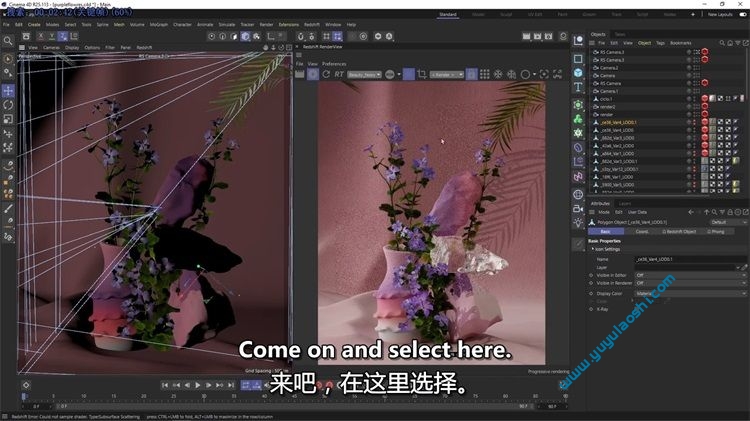Viewport: 750px width, 421px height.
Task: Click the Text spline tool icon
Action: click(578, 87)
